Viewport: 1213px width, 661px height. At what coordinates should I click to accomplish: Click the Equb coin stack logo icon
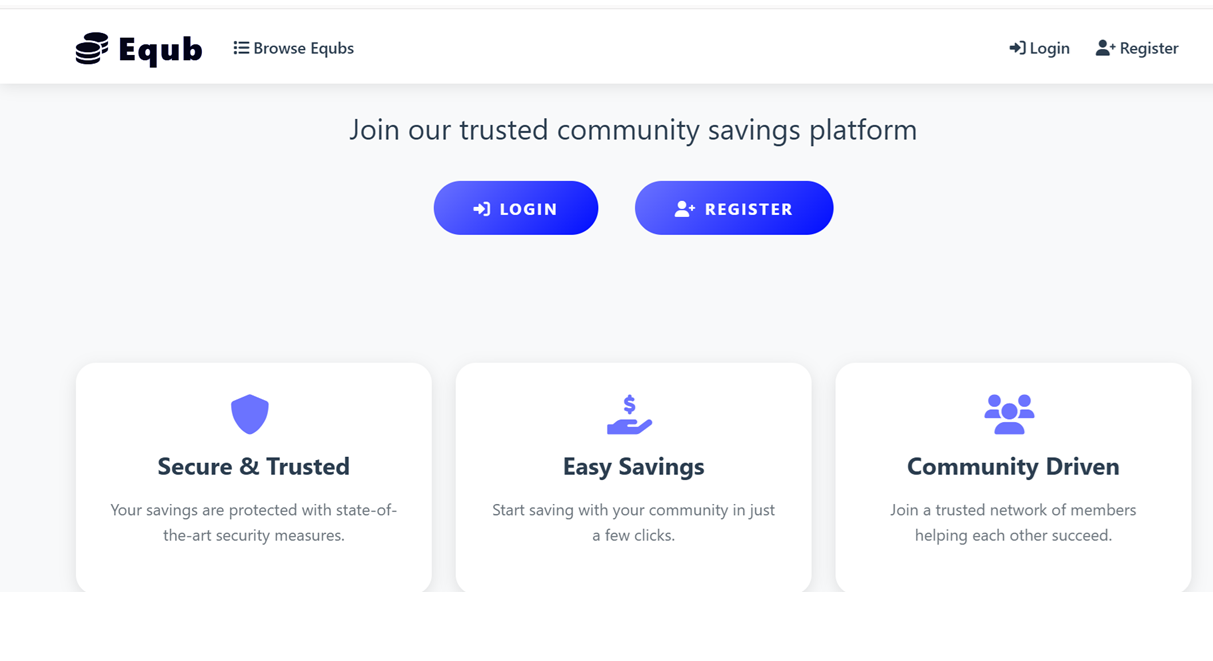point(92,48)
